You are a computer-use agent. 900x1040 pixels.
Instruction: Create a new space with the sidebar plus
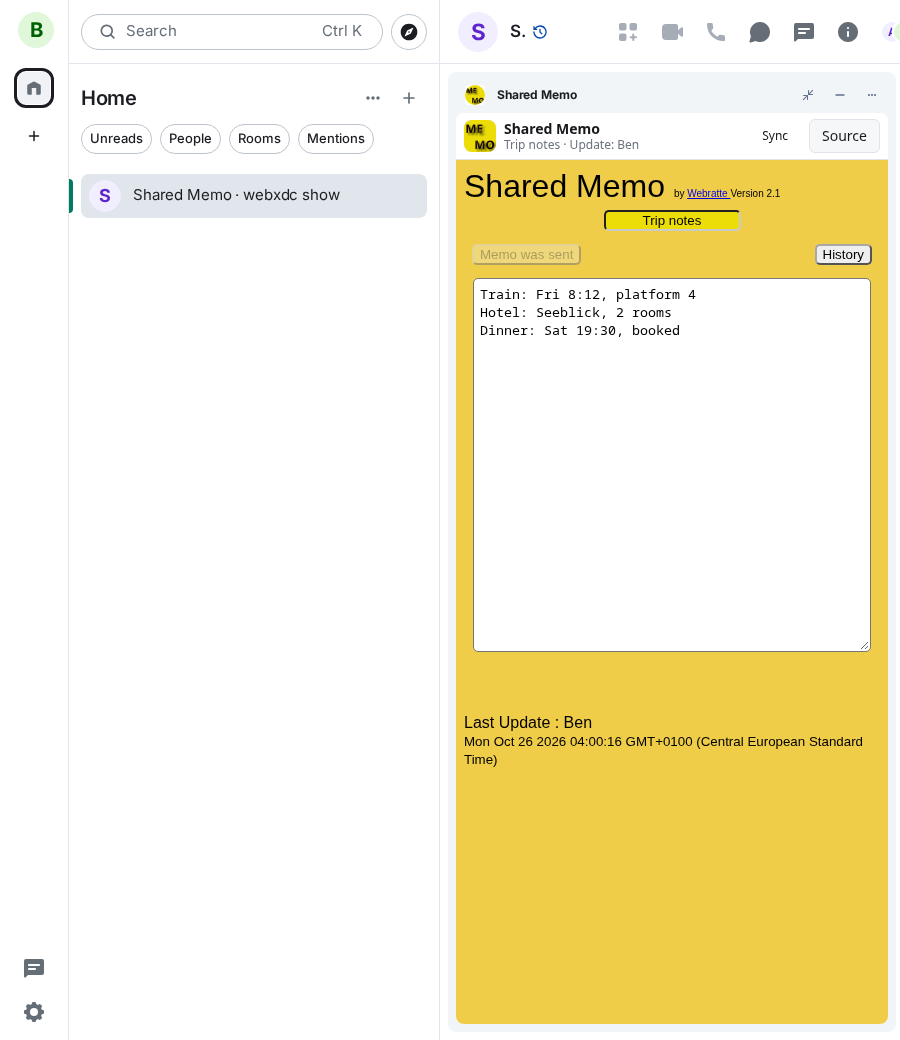click(x=34, y=136)
